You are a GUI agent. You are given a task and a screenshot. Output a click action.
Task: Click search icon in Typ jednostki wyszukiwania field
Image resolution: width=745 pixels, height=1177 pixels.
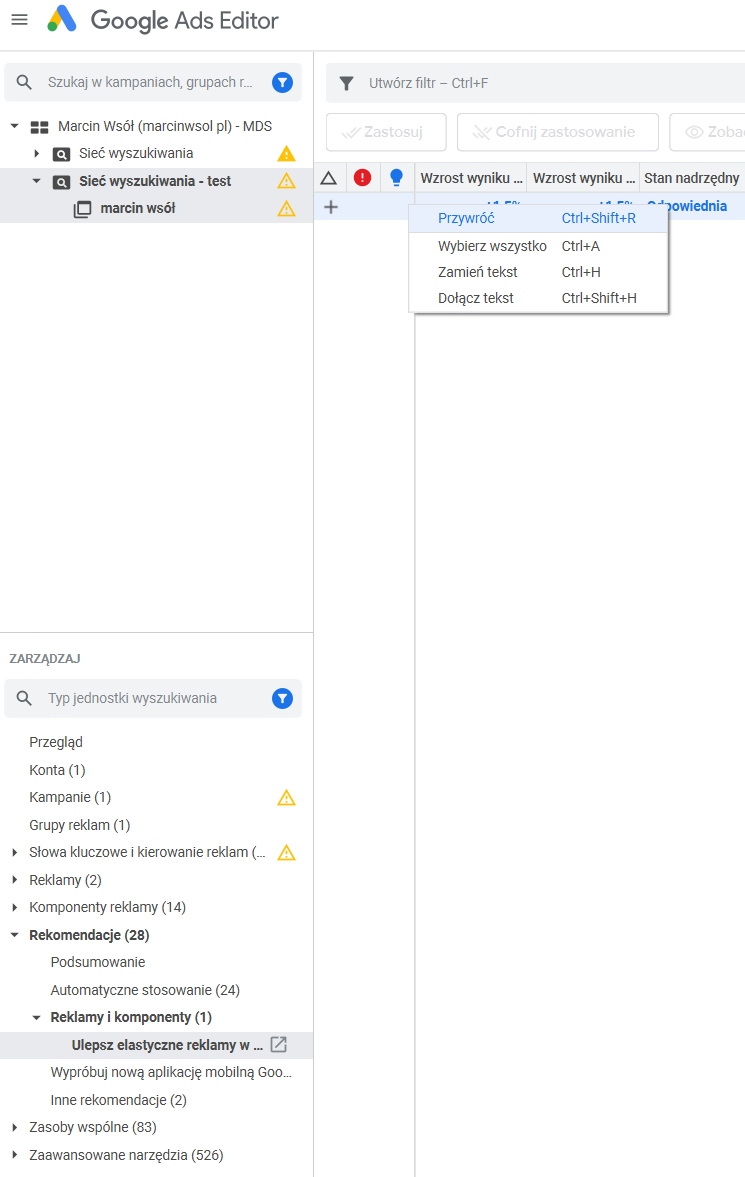(24, 698)
